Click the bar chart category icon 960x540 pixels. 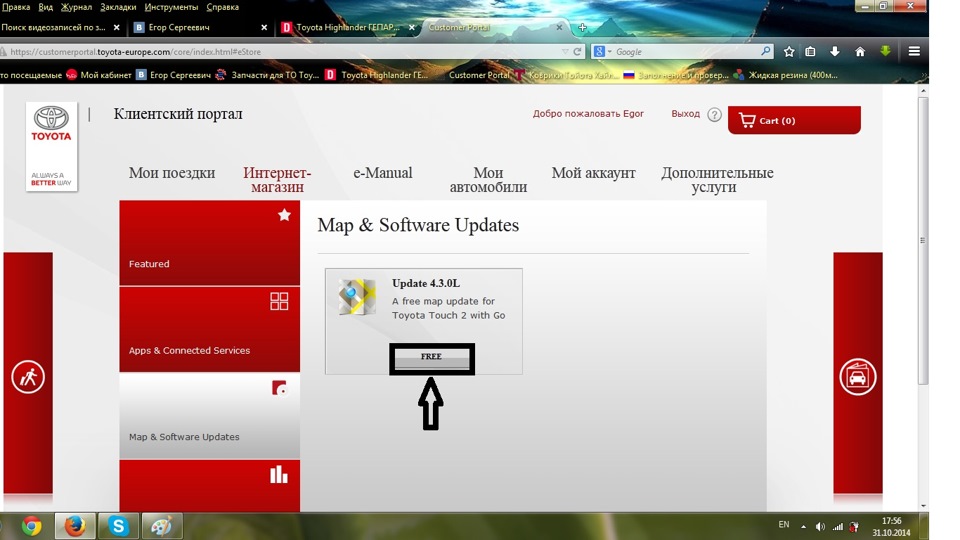279,474
